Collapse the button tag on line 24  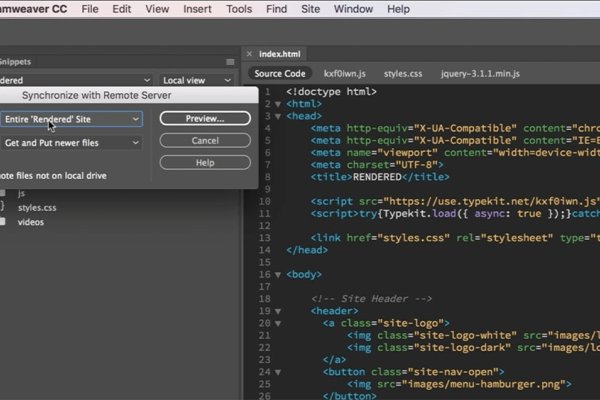(278, 372)
